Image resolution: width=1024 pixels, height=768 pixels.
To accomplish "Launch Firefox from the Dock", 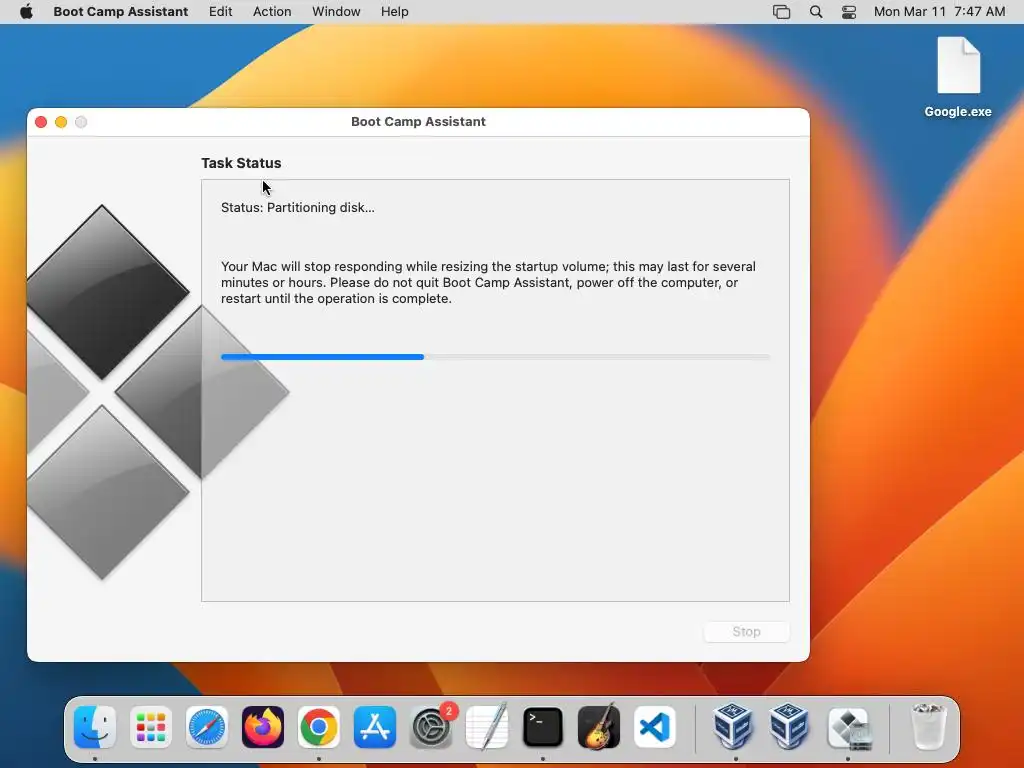I will 263,727.
